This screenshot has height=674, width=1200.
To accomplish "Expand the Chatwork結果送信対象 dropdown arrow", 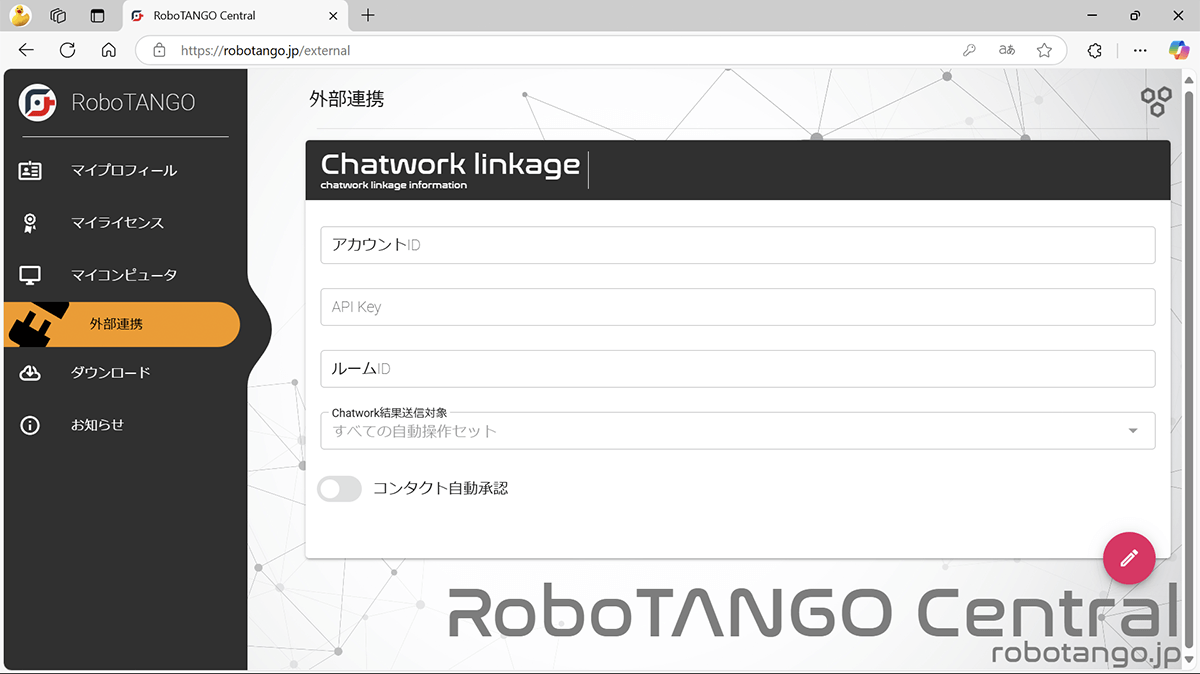I will [x=1133, y=431].
